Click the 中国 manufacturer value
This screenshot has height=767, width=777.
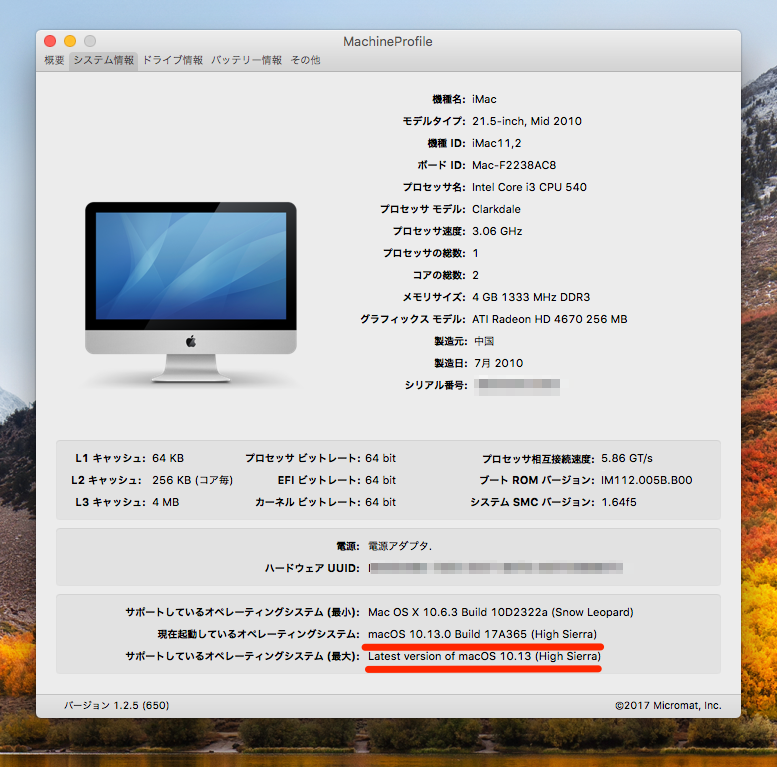(x=484, y=341)
